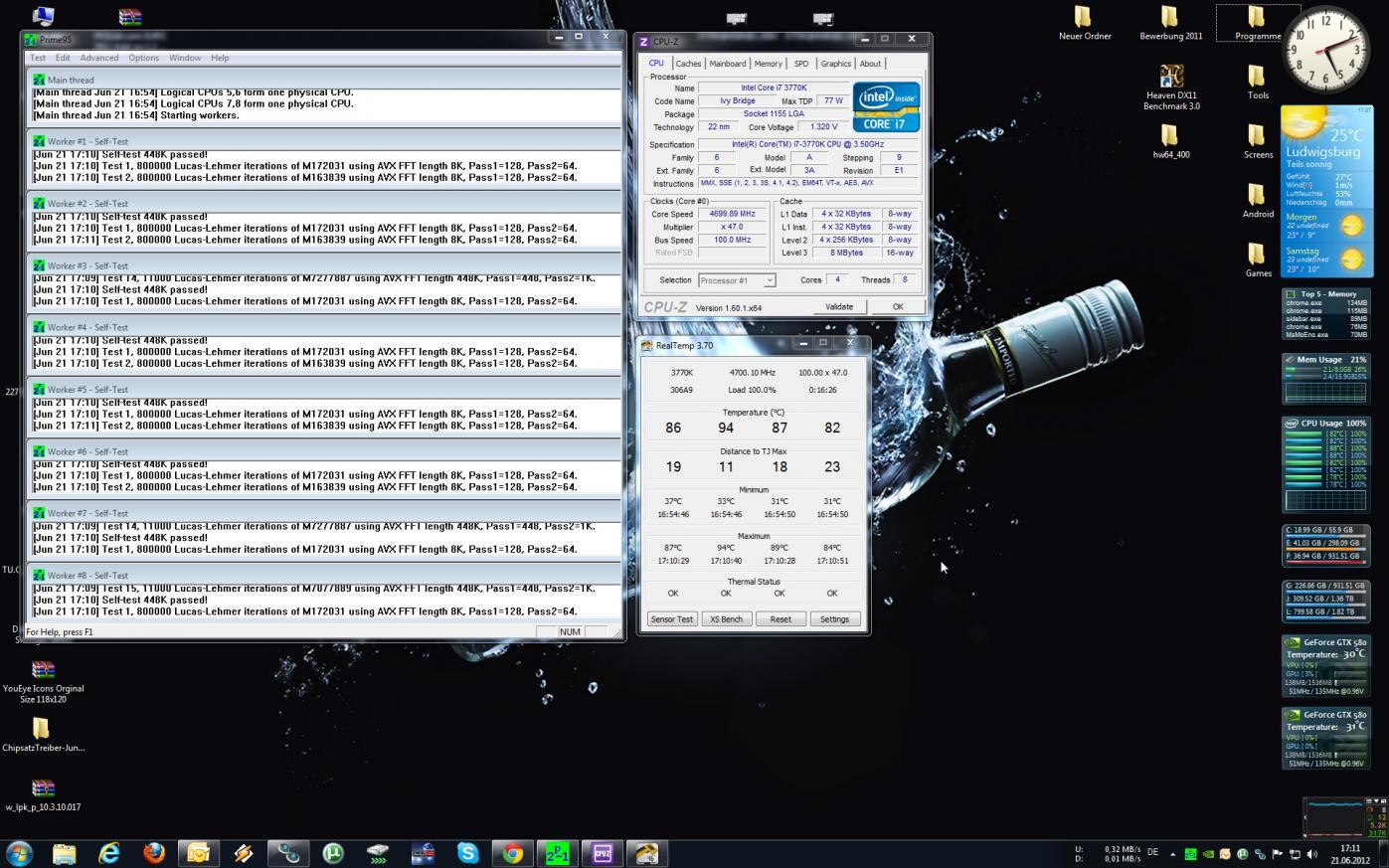Click RealTemp Reset button
The image size is (1389, 868).
tap(781, 618)
